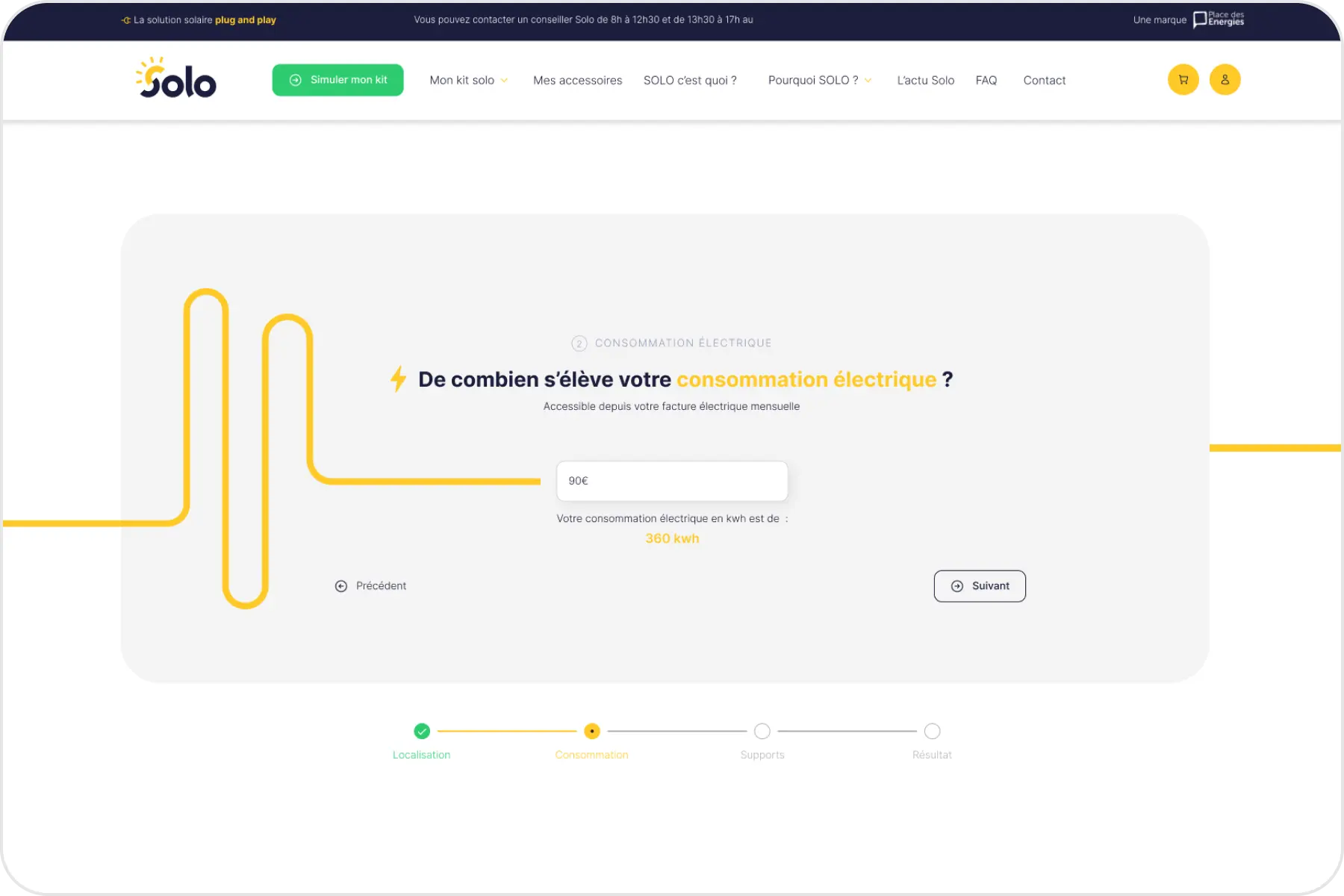Open the FAQ menu item
Image resolution: width=1344 pixels, height=896 pixels.
(x=986, y=81)
